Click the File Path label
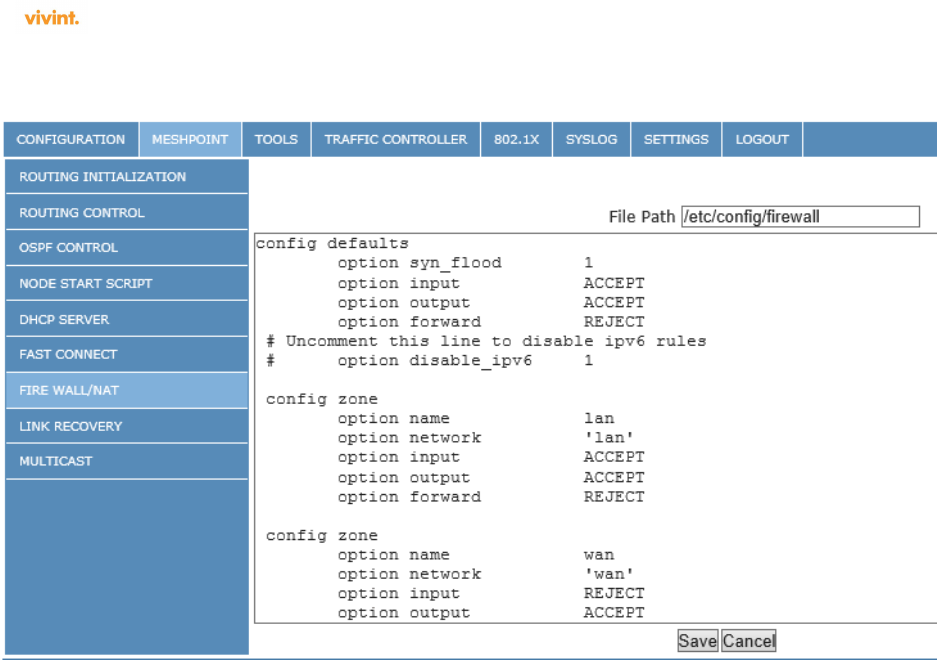 (x=642, y=216)
